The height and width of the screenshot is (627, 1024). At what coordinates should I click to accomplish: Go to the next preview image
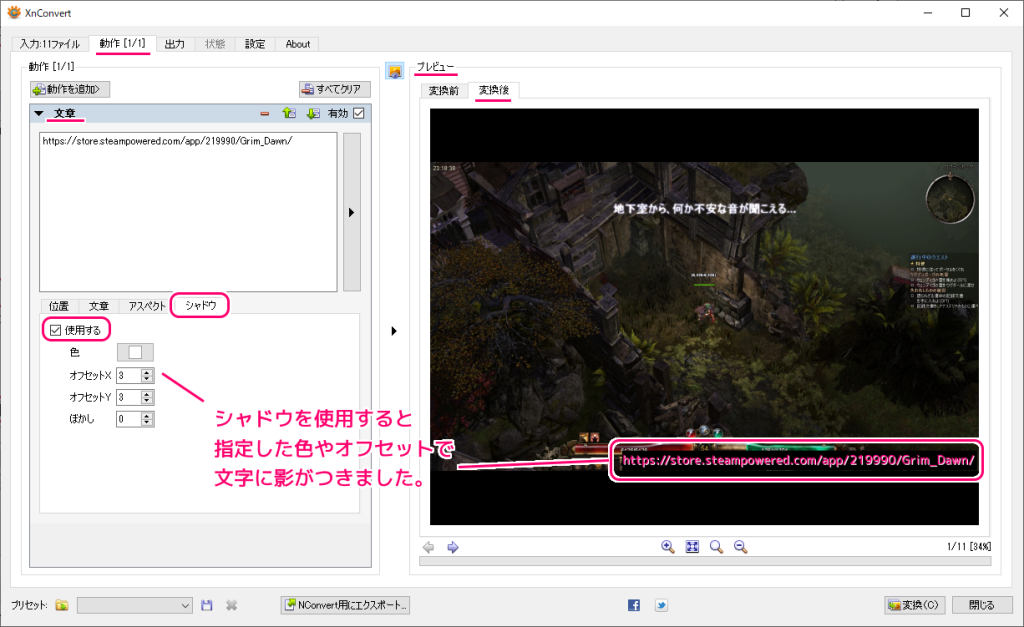click(452, 547)
